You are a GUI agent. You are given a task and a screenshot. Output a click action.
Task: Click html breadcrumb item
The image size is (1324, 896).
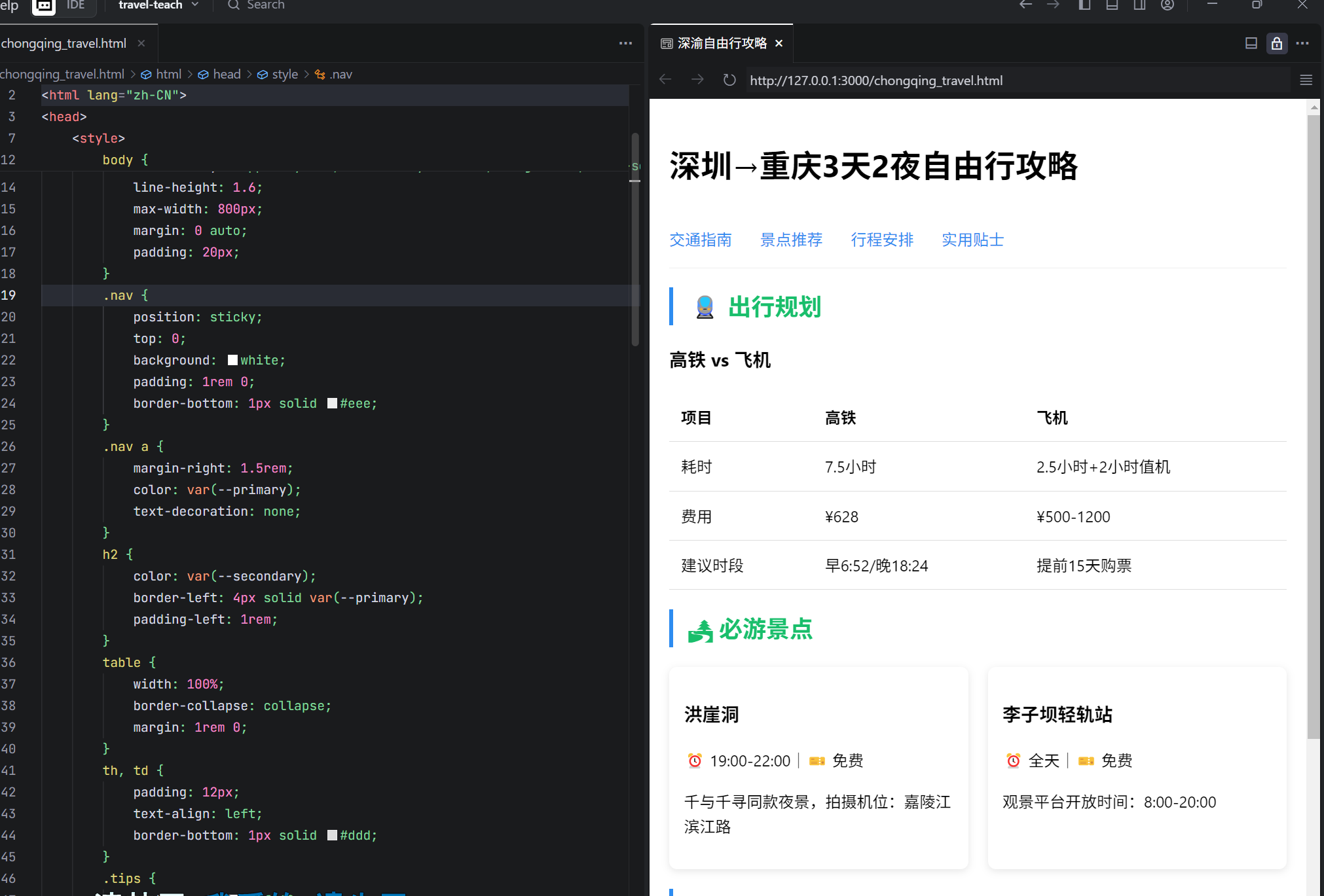coord(161,74)
